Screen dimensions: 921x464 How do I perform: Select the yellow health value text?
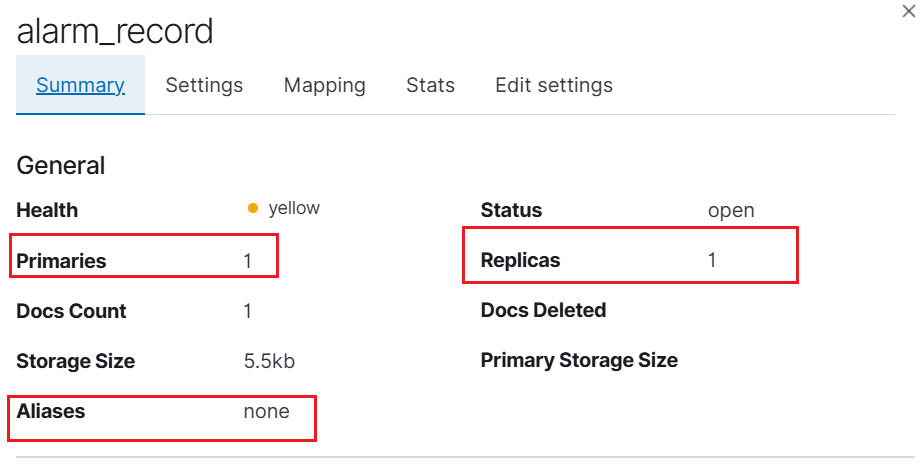pyautogui.click(x=294, y=208)
